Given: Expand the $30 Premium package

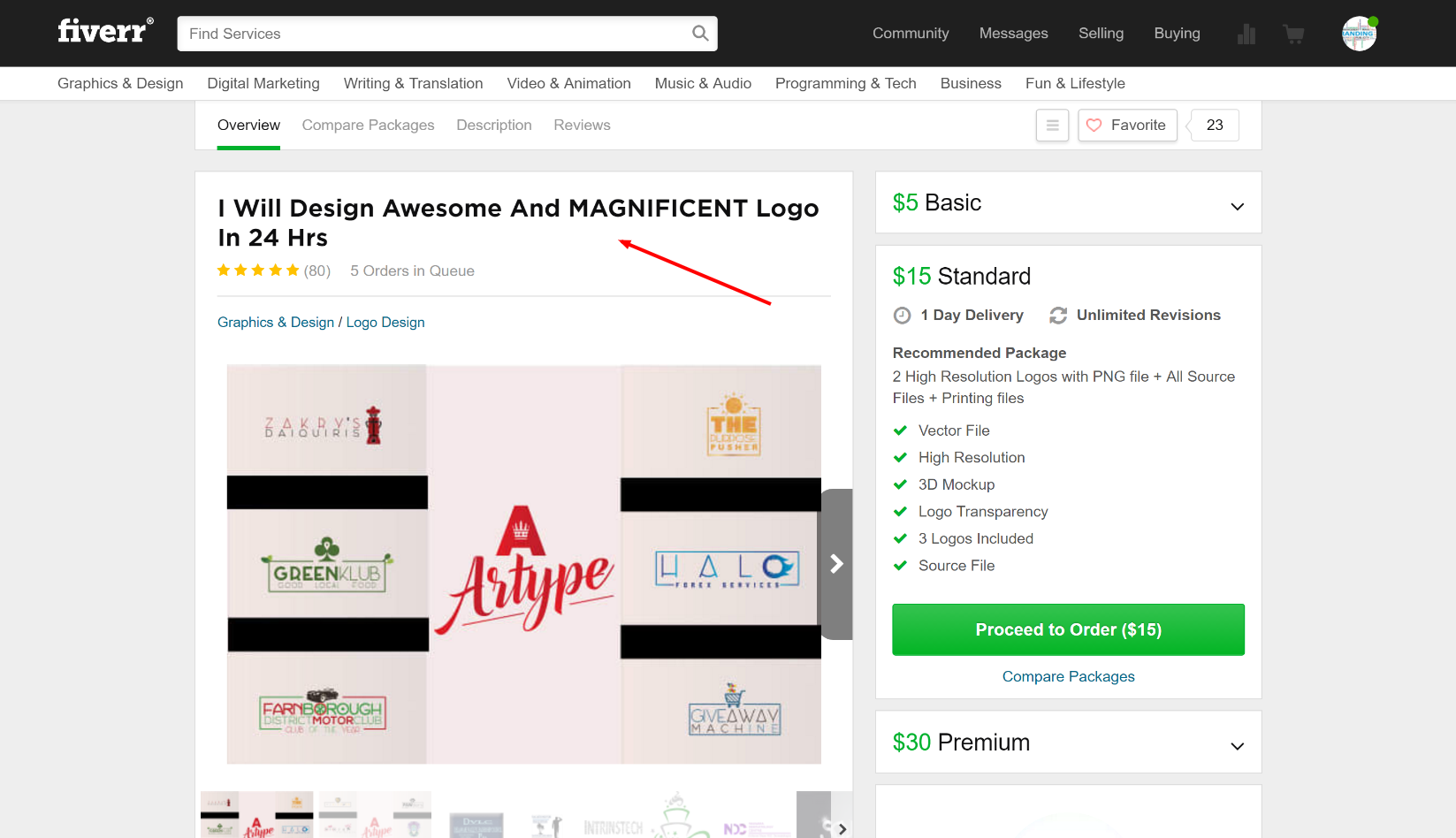Looking at the screenshot, I should pyautogui.click(x=1068, y=743).
